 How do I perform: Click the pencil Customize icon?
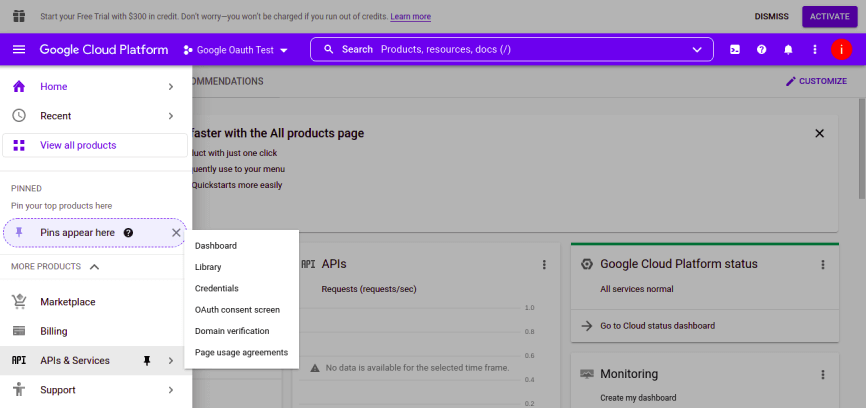click(x=791, y=81)
